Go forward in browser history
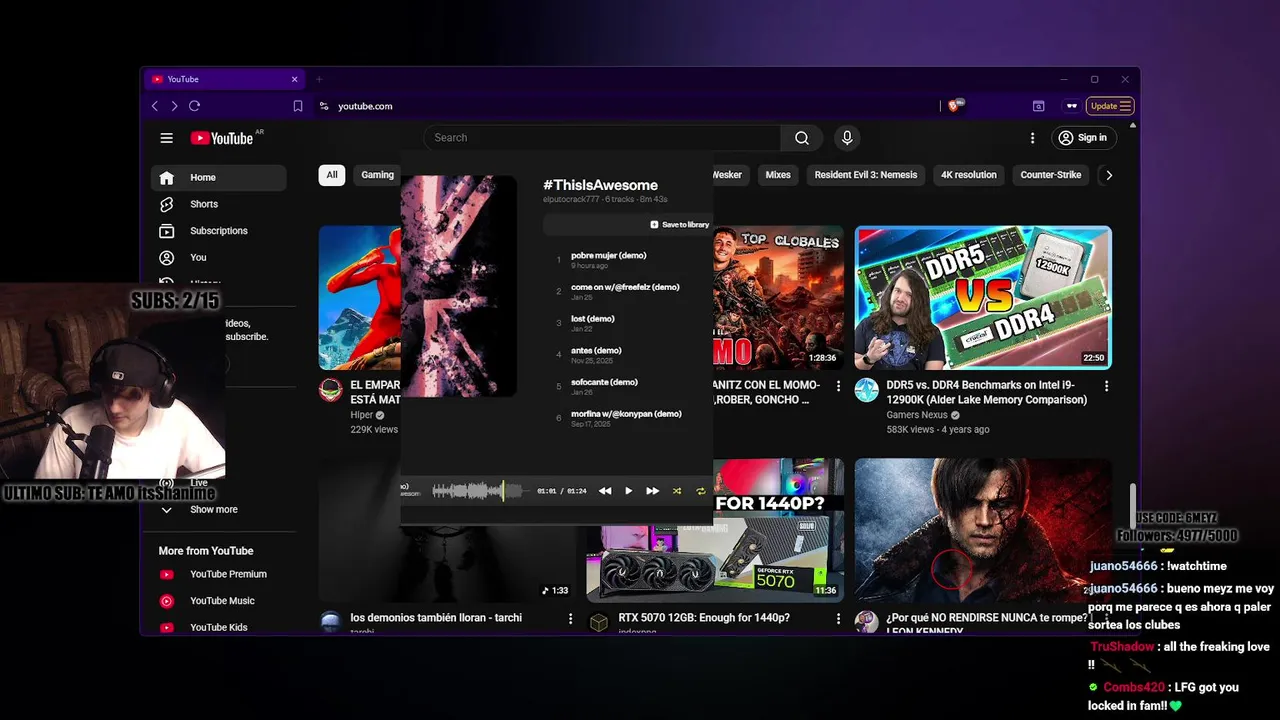The image size is (1280, 720). pyautogui.click(x=174, y=106)
